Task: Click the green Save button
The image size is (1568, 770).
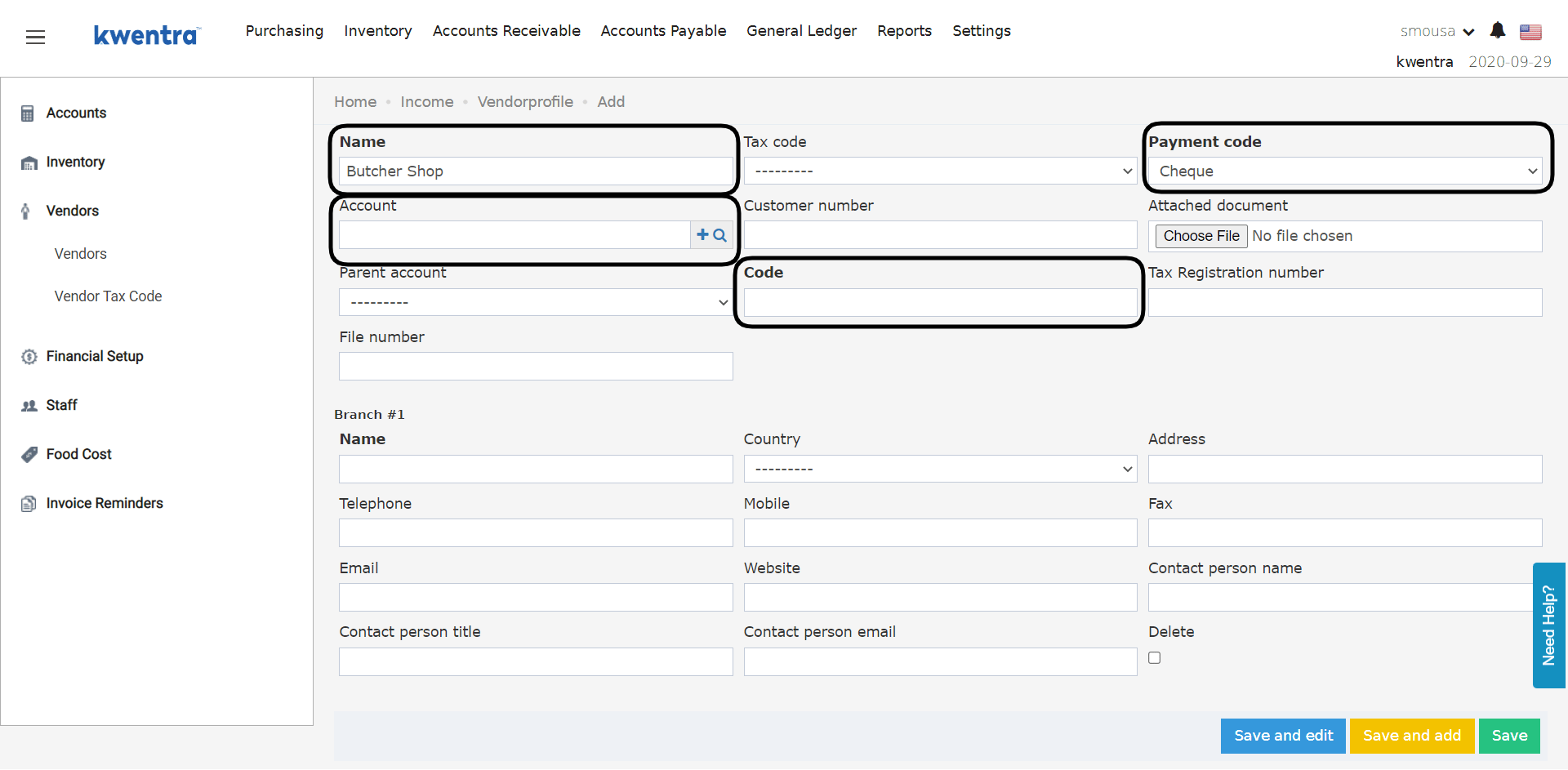Action: pyautogui.click(x=1509, y=736)
